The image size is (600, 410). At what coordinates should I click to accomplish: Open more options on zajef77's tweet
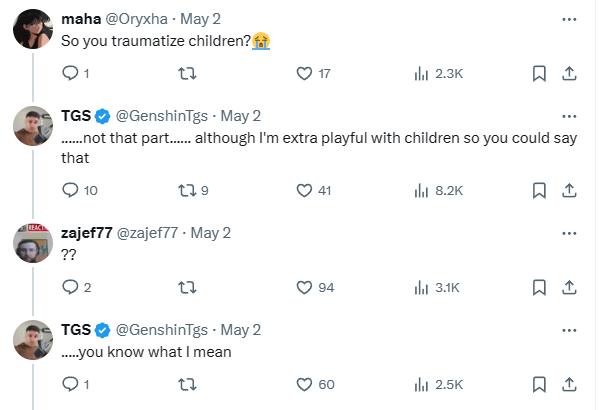coord(569,233)
